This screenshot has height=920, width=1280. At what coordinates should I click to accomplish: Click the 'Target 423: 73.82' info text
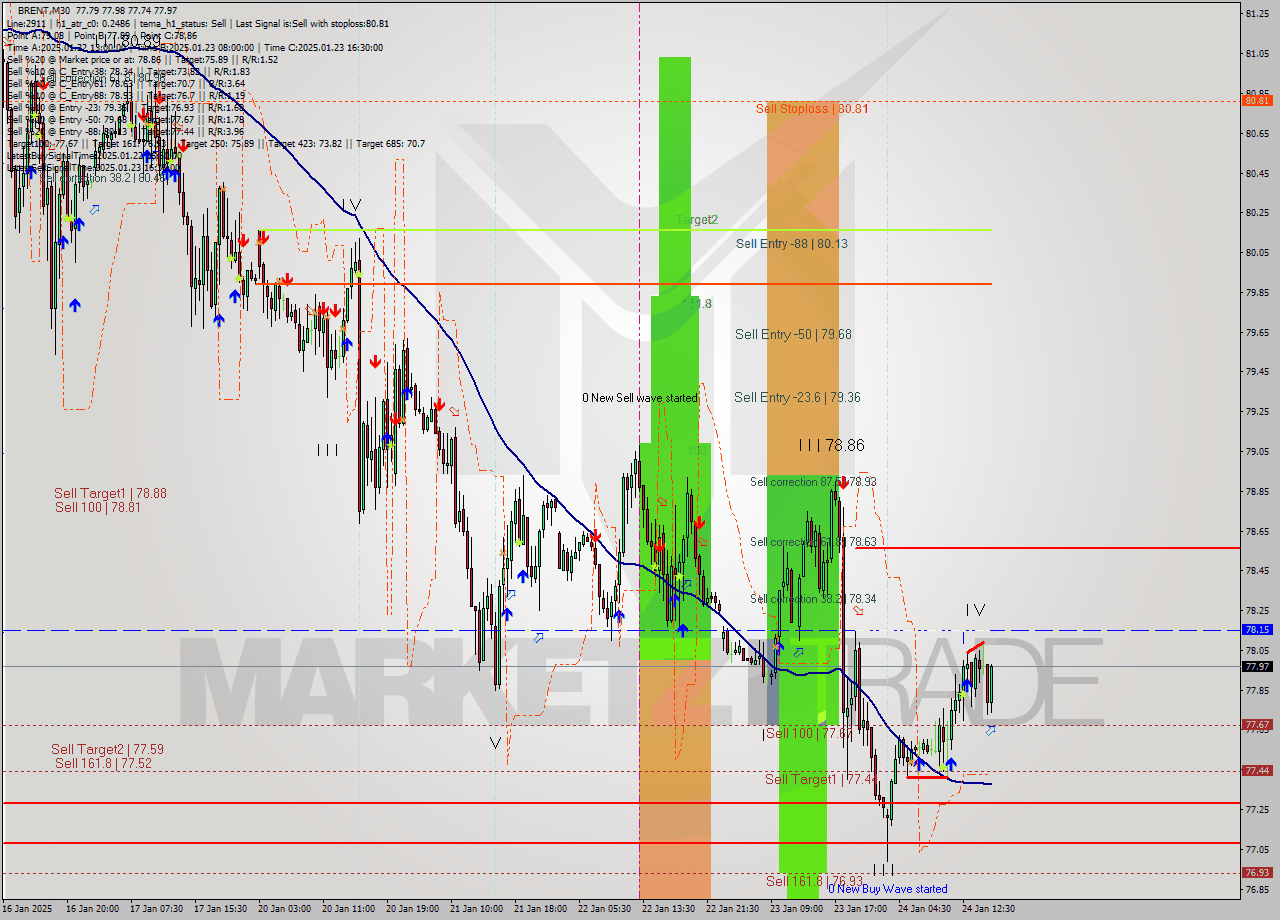(x=310, y=144)
